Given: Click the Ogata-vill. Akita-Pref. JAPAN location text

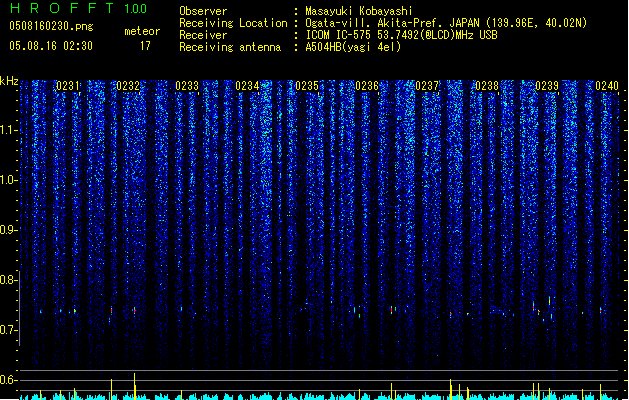Looking at the screenshot, I should pyautogui.click(x=446, y=23).
